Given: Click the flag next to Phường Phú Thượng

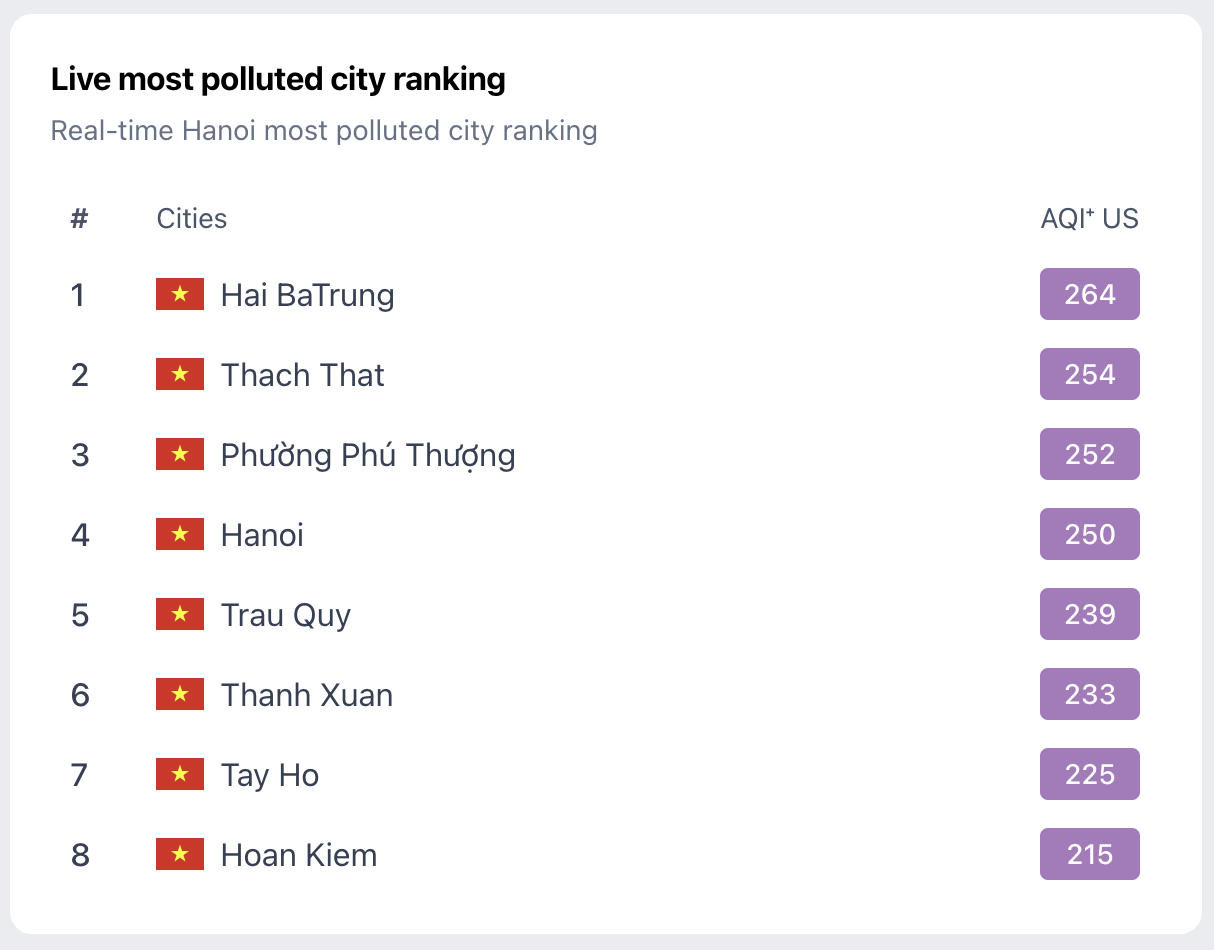Looking at the screenshot, I should point(180,454).
